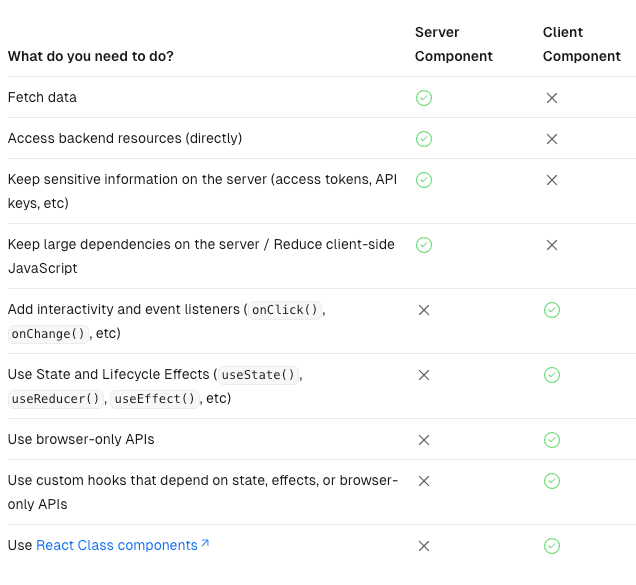
Task: Click Client cross for Access backend resources
Action: coord(552,139)
